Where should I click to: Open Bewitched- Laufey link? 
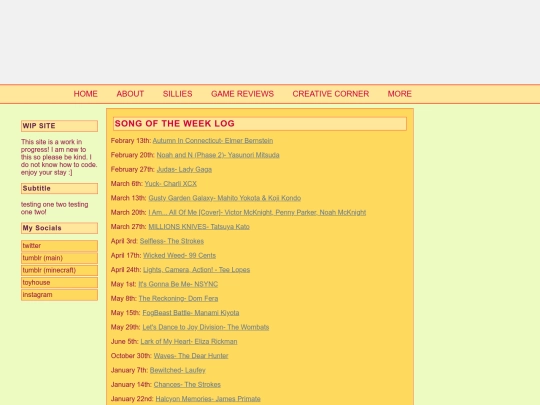[178, 371]
